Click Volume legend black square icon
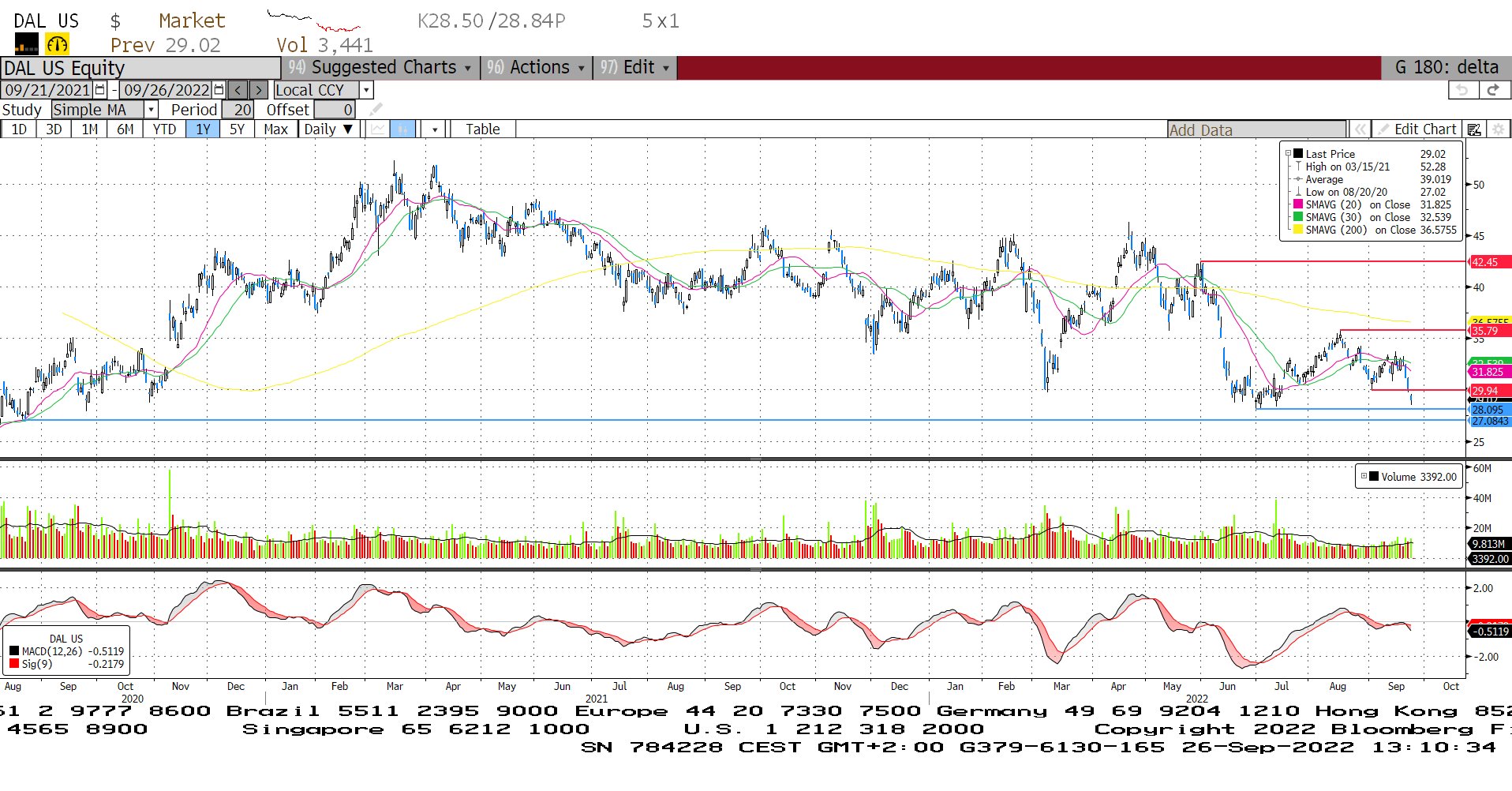This screenshot has width=1512, height=791. 1374,477
